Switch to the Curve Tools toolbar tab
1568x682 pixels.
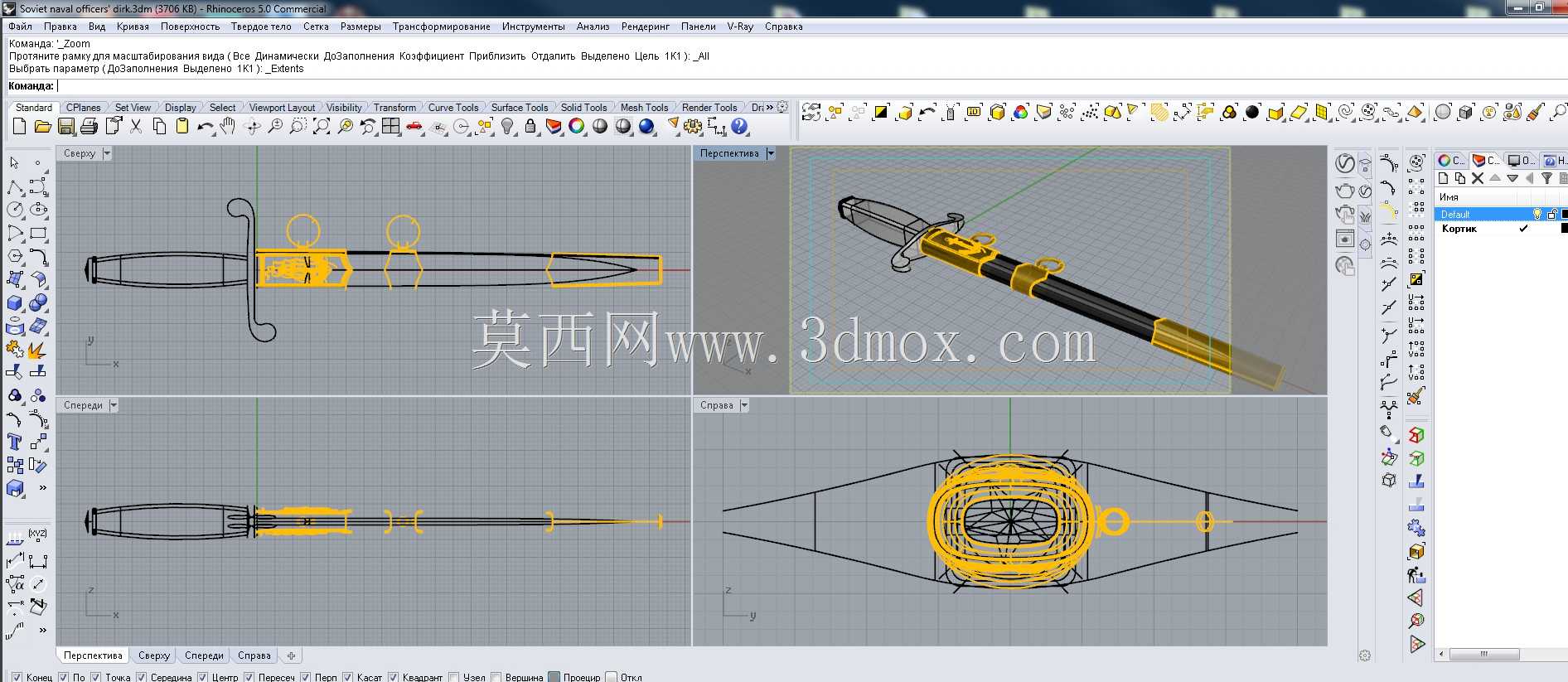453,108
